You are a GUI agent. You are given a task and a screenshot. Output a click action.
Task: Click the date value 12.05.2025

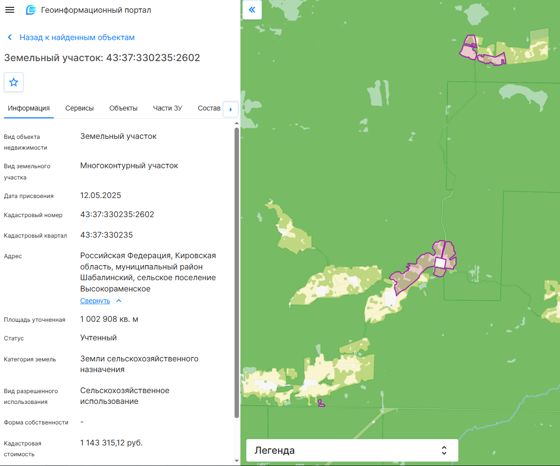[x=101, y=195]
